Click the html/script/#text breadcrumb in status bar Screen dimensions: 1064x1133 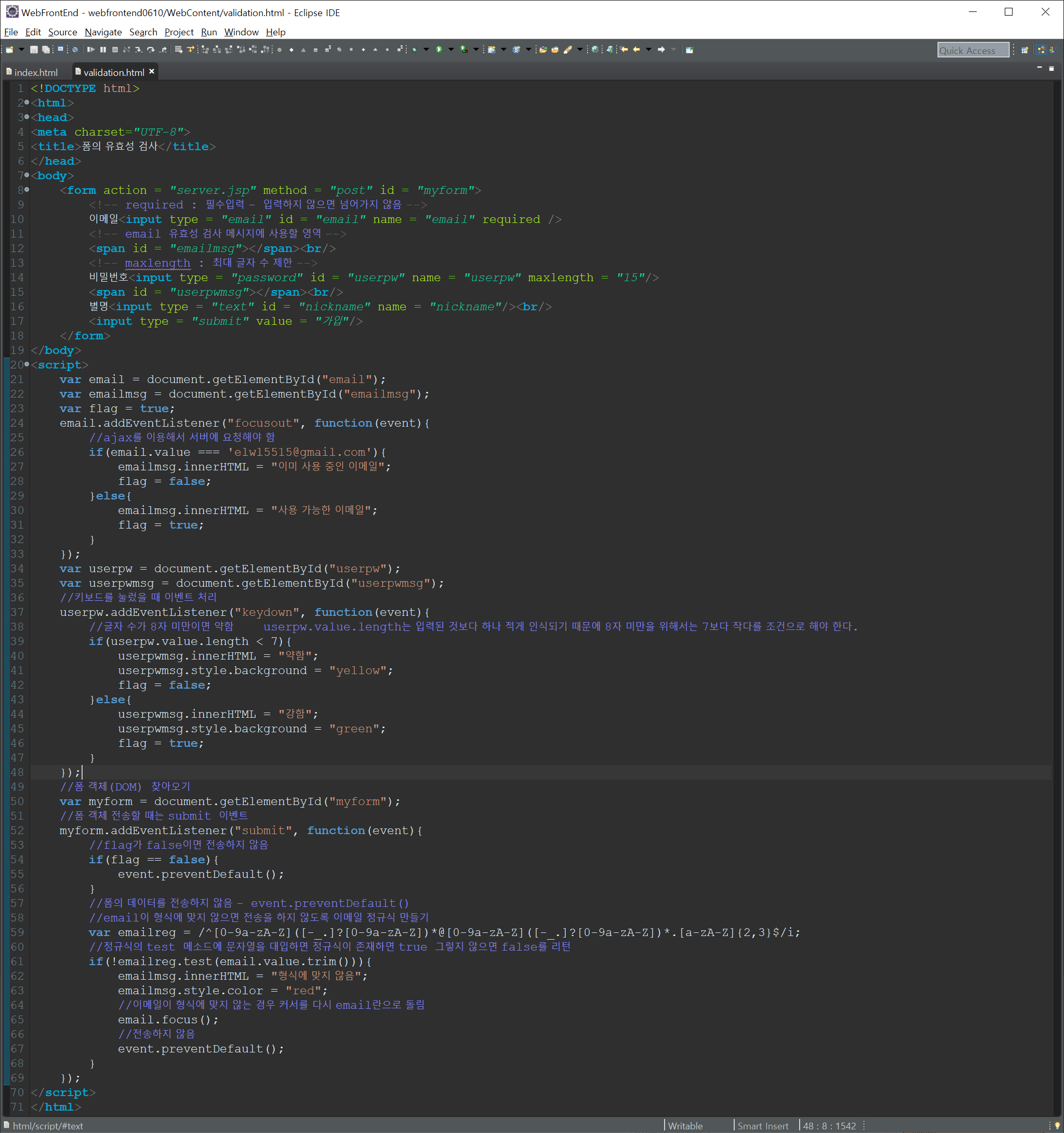[48, 1126]
